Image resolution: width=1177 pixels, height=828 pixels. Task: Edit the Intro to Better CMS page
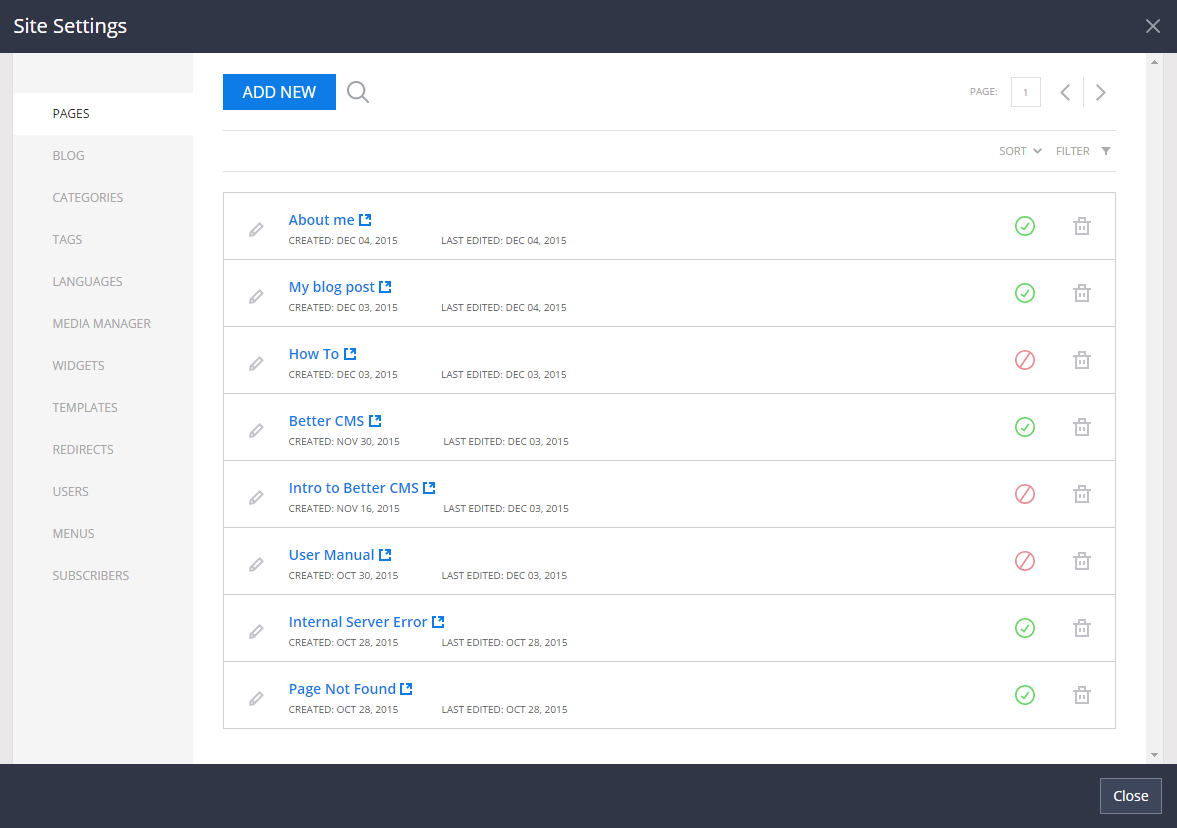pyautogui.click(x=256, y=497)
